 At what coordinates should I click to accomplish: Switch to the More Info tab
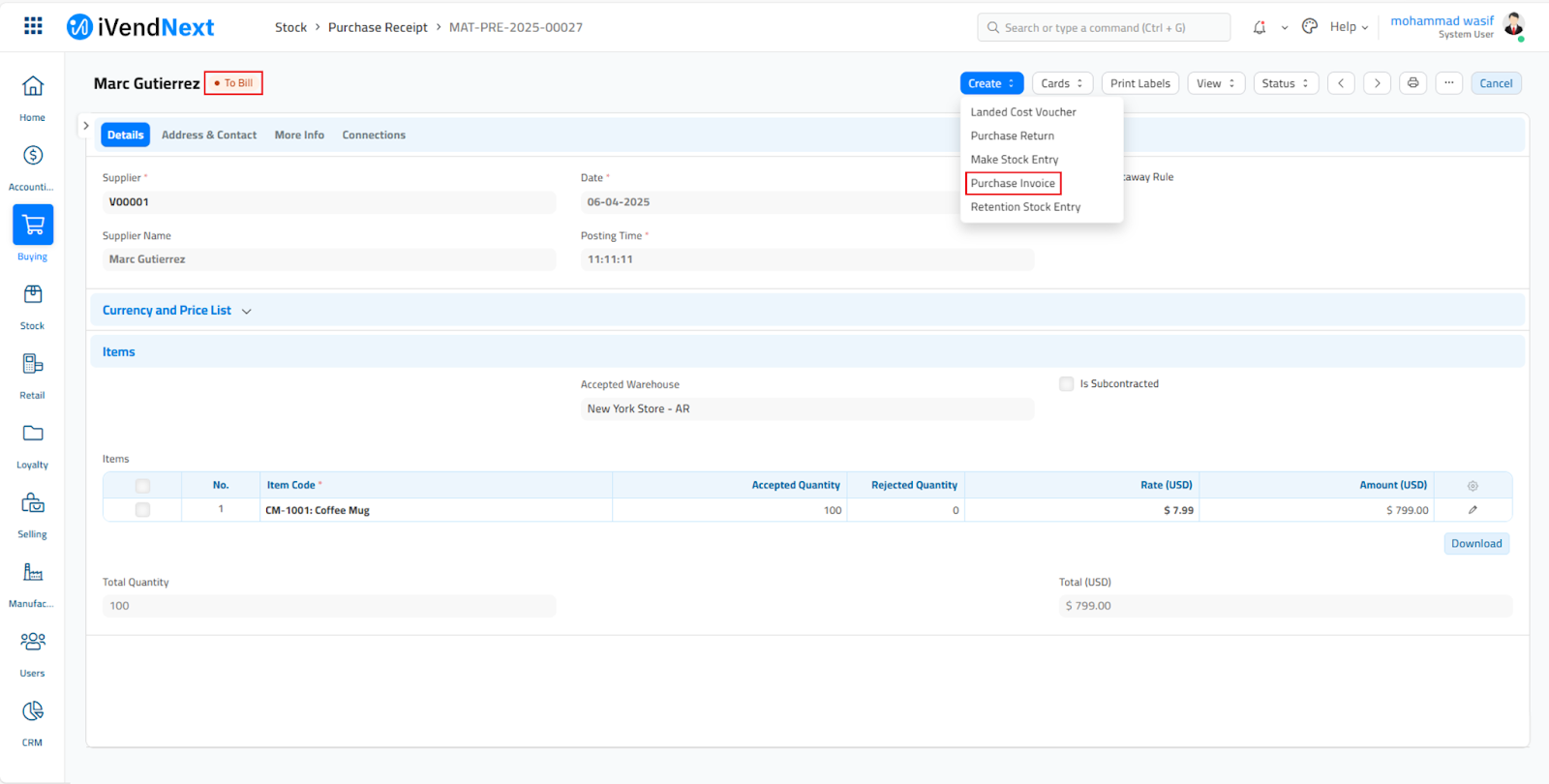coord(299,136)
